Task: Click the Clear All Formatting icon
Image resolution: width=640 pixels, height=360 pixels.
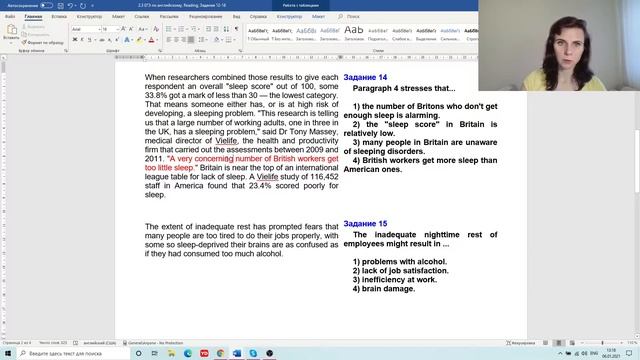Action: point(156,29)
